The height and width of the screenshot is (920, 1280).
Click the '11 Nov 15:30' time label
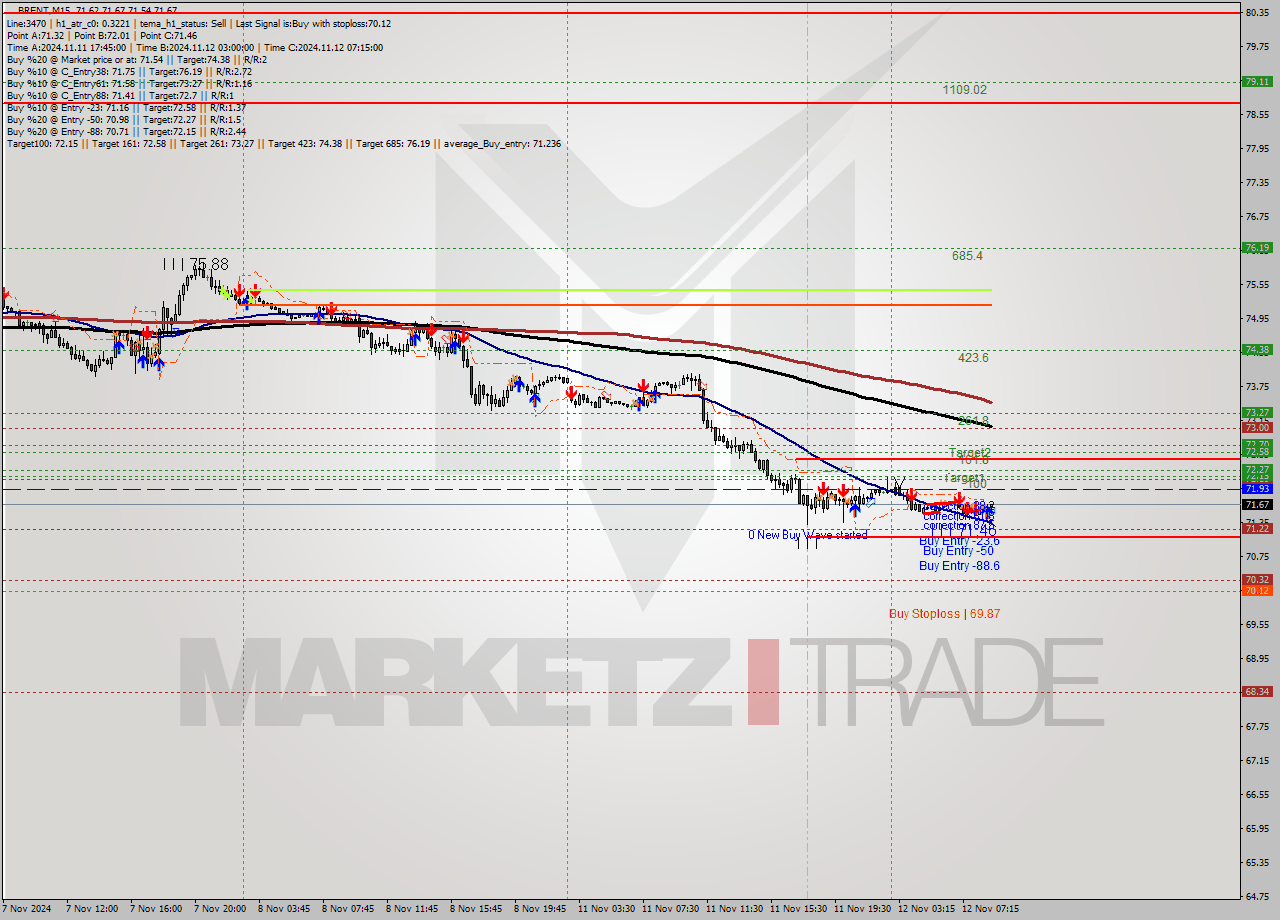point(798,909)
